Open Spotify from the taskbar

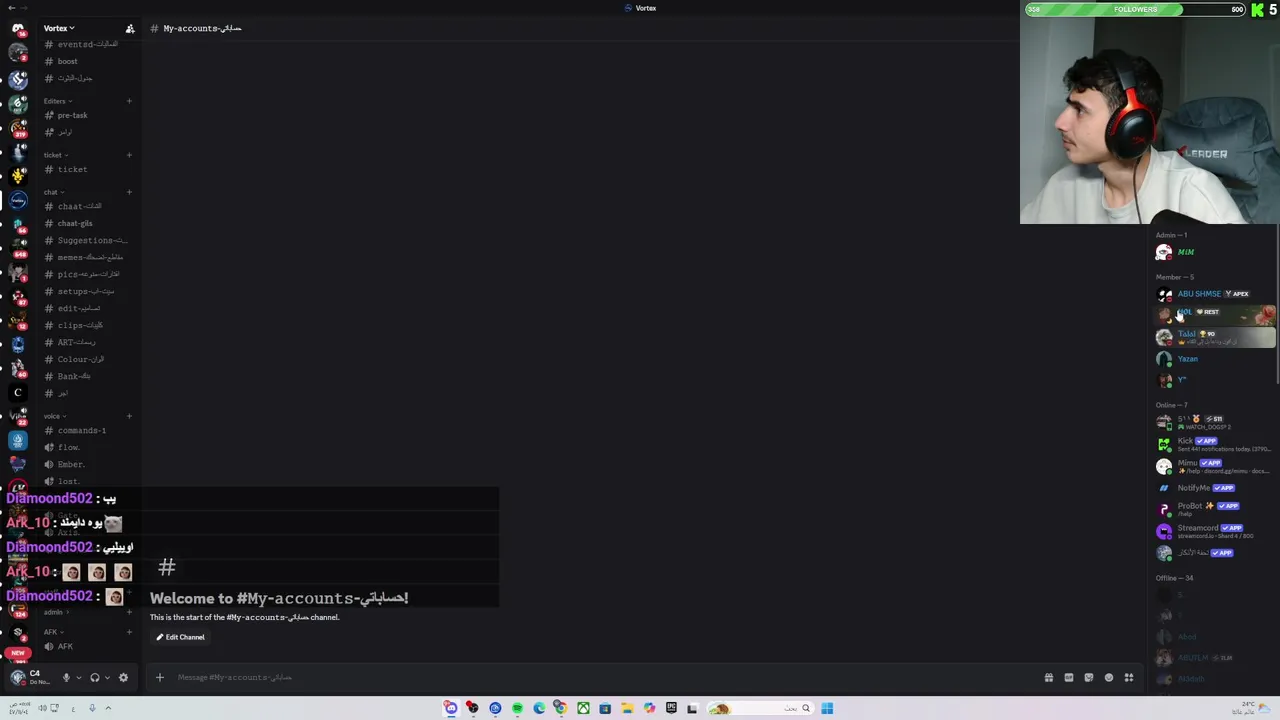pyautogui.click(x=517, y=708)
